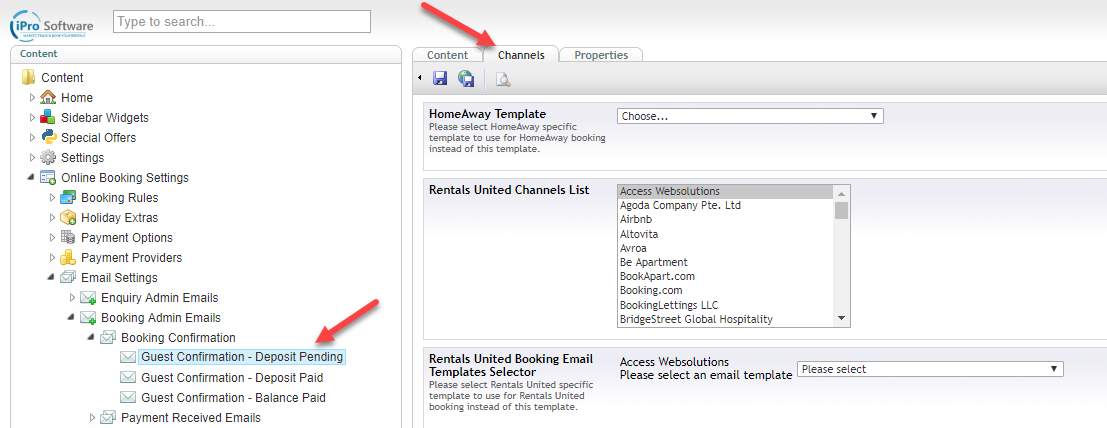Expand the Settings tree node
Viewport: 1107px width, 428px height.
(32, 157)
